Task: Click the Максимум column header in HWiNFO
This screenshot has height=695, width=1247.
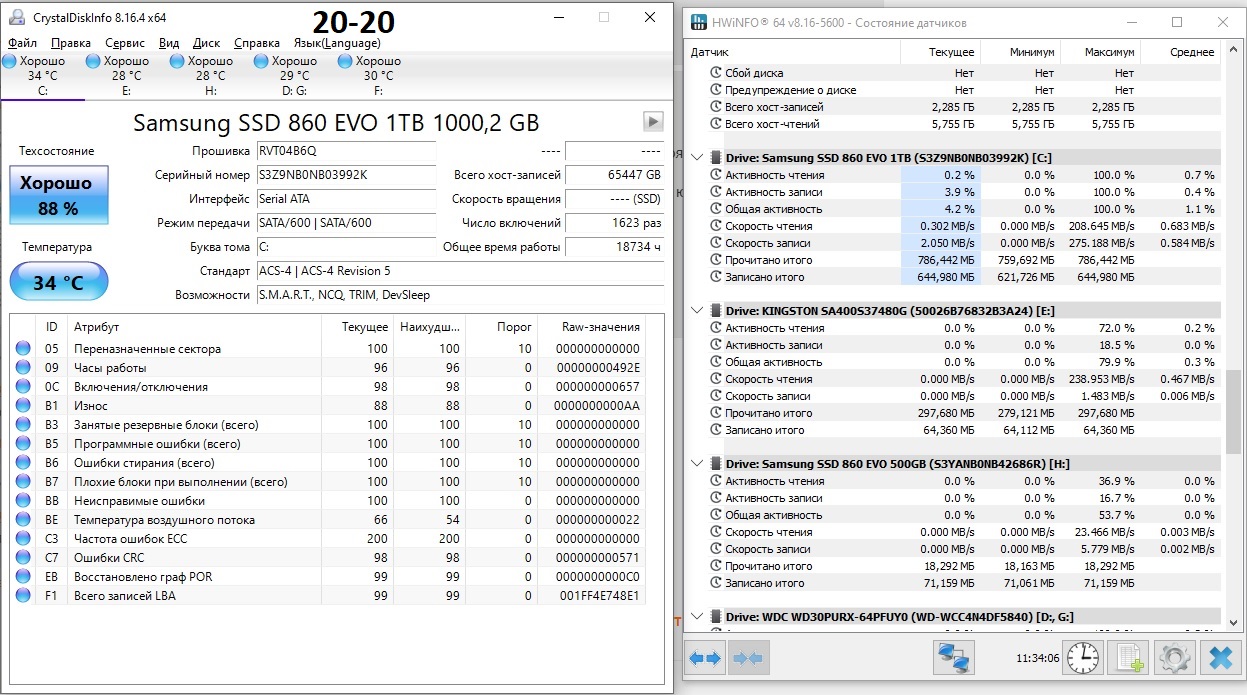Action: click(1100, 52)
